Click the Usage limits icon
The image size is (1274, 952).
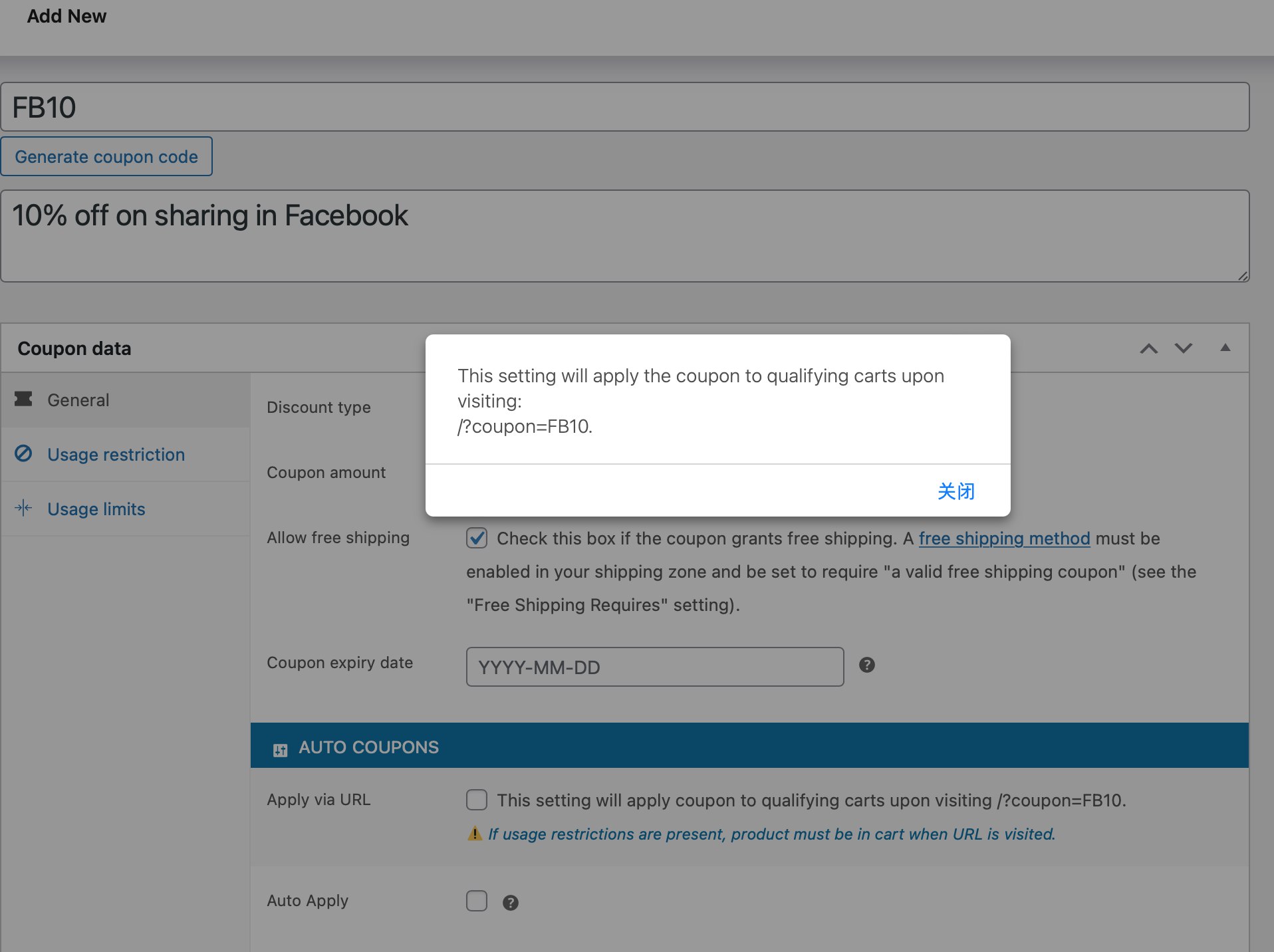coord(23,509)
